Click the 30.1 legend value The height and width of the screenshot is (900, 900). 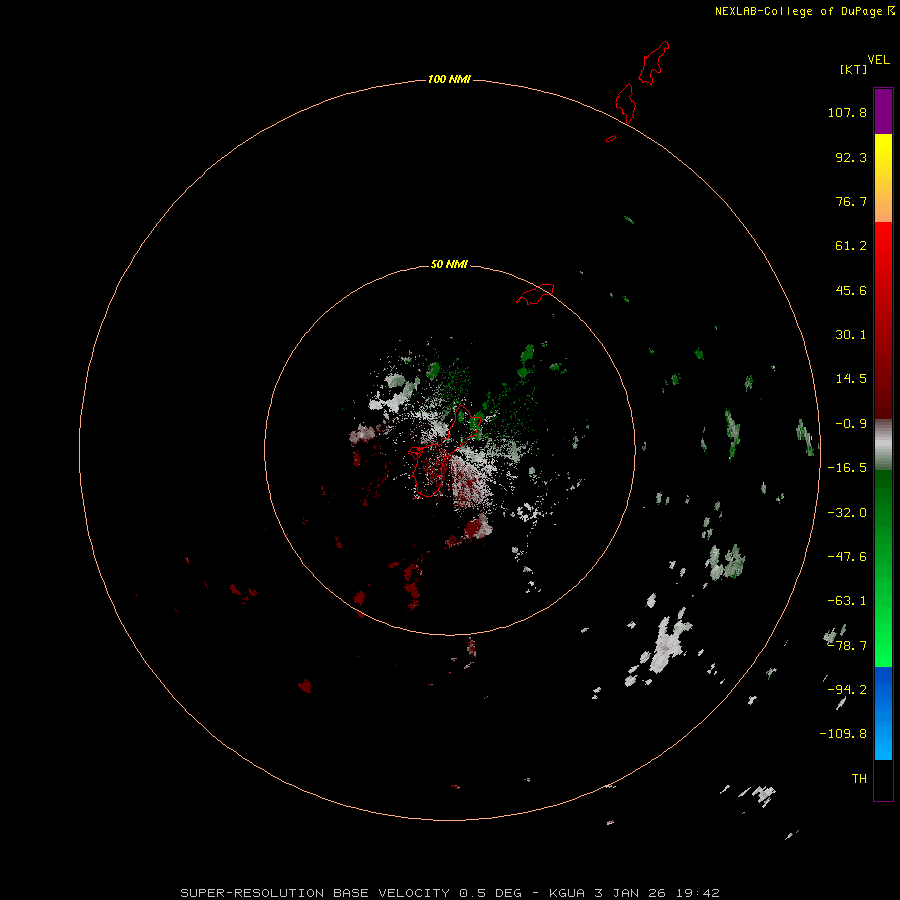click(851, 335)
